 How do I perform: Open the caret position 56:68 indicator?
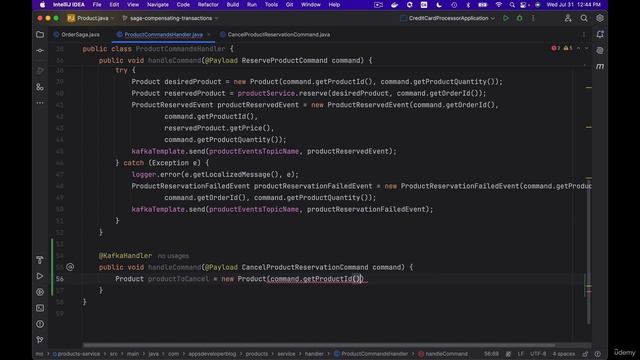point(491,354)
